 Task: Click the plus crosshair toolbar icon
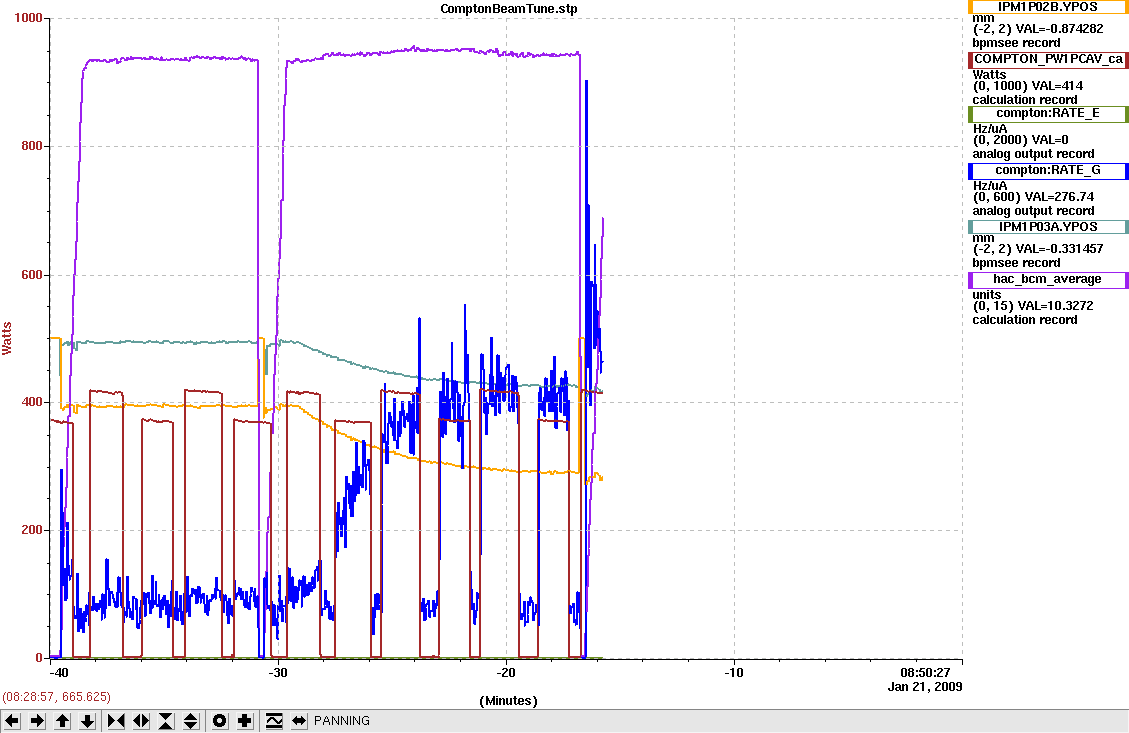[x=245, y=721]
